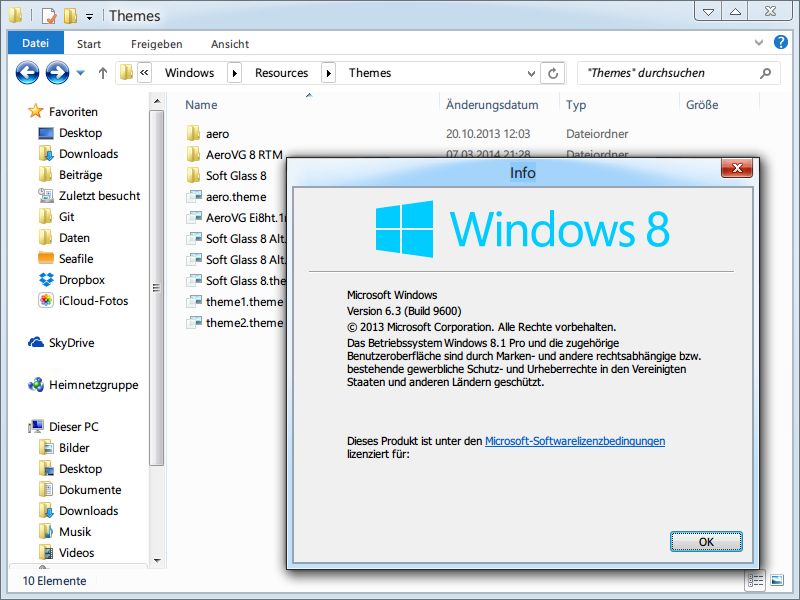
Task: Open Downloads under Favoriten
Action: (79, 154)
